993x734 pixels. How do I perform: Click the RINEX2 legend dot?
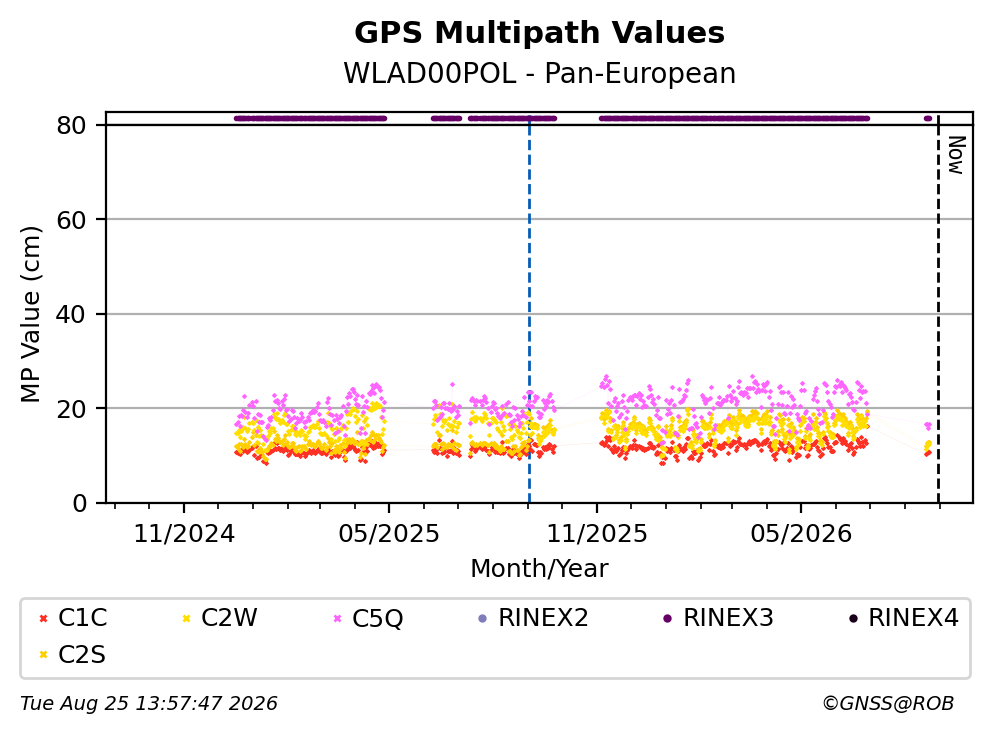point(483,618)
